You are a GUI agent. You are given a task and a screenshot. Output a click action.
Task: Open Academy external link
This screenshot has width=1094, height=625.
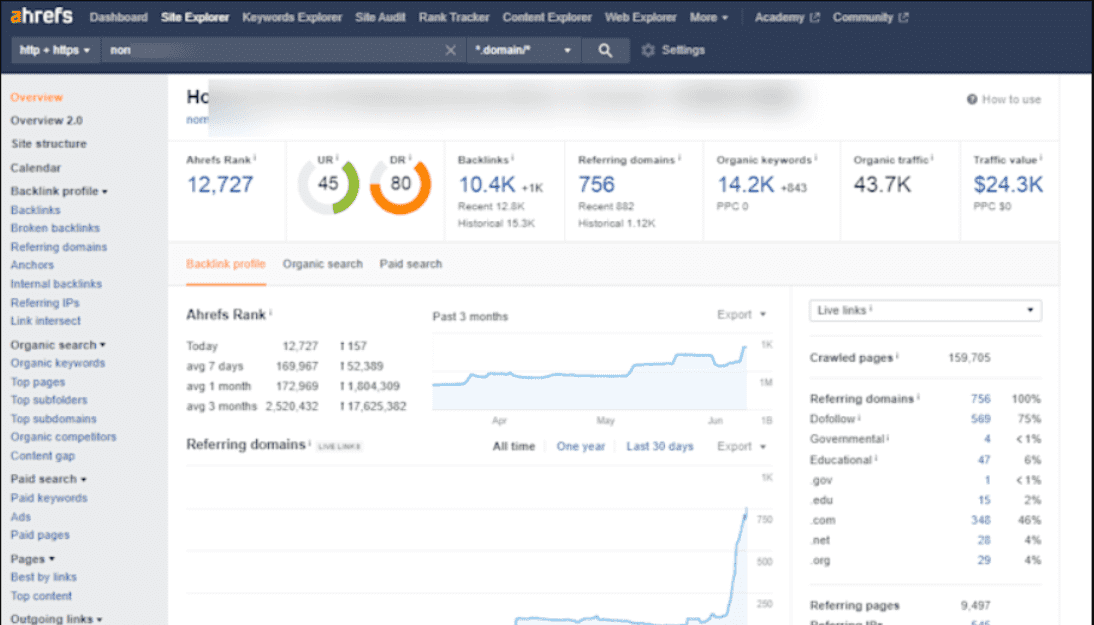pos(787,17)
